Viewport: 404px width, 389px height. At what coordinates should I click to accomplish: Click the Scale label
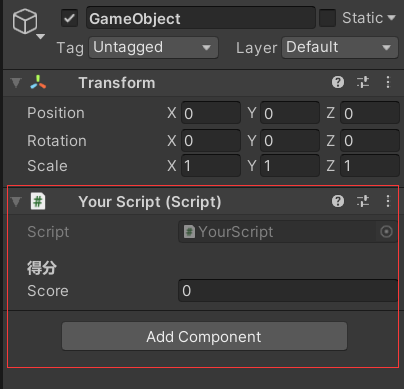tap(47, 166)
